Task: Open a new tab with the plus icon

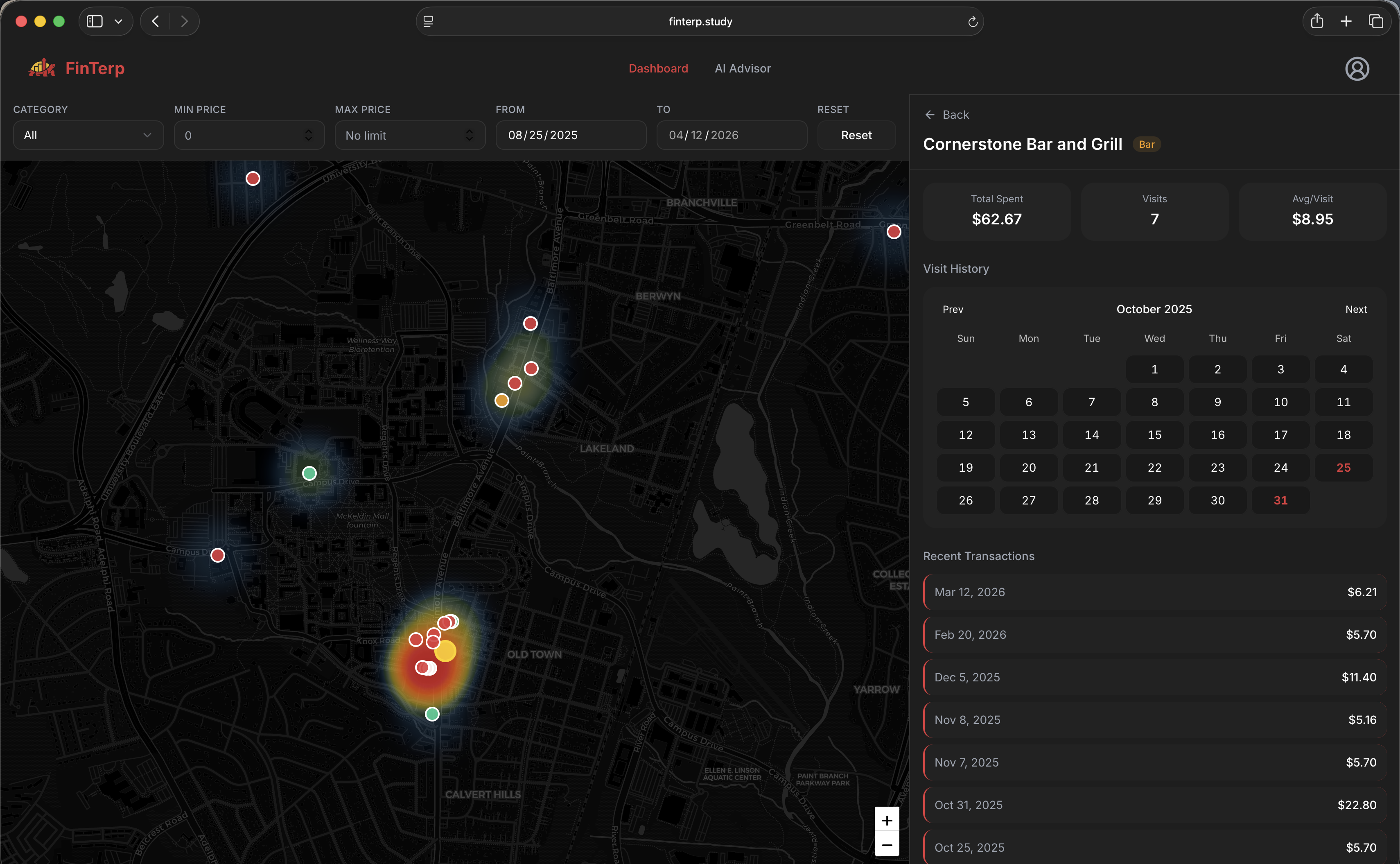Action: click(x=1346, y=21)
